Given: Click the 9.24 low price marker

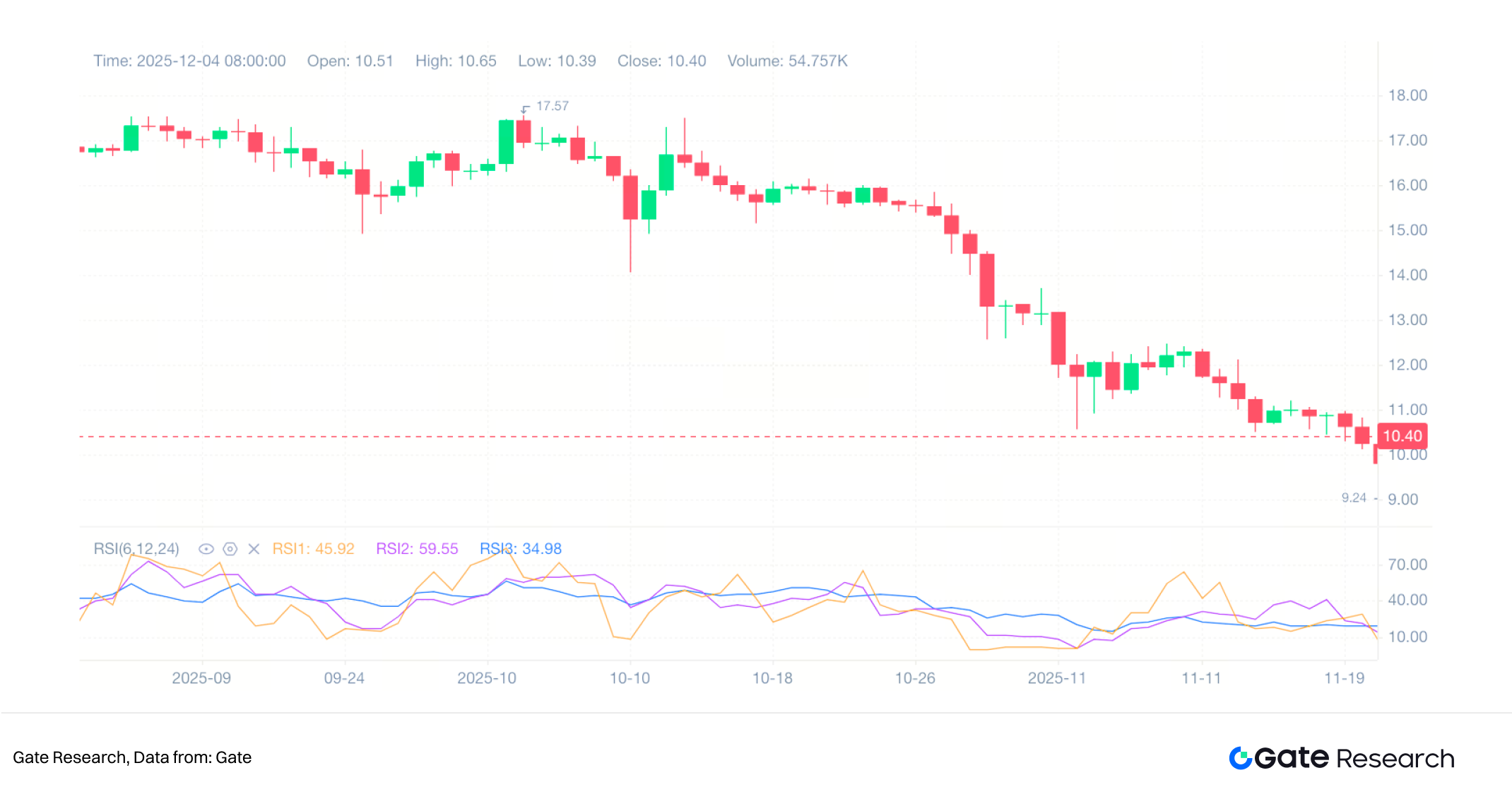Looking at the screenshot, I should [1354, 498].
